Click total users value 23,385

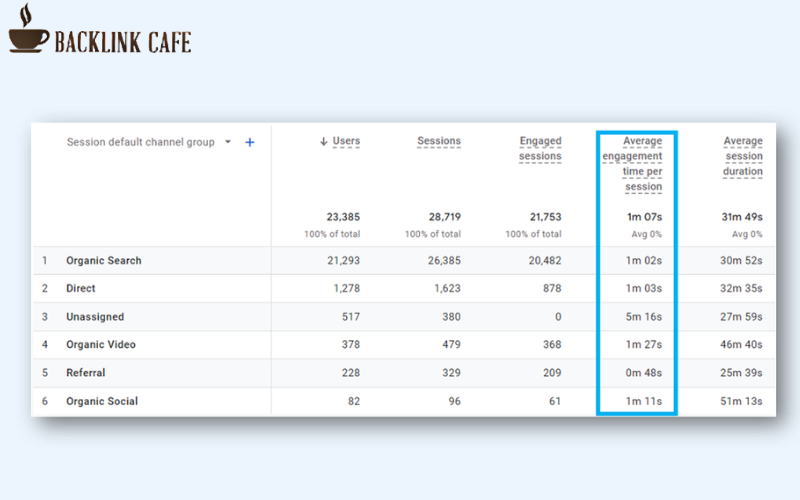point(343,217)
